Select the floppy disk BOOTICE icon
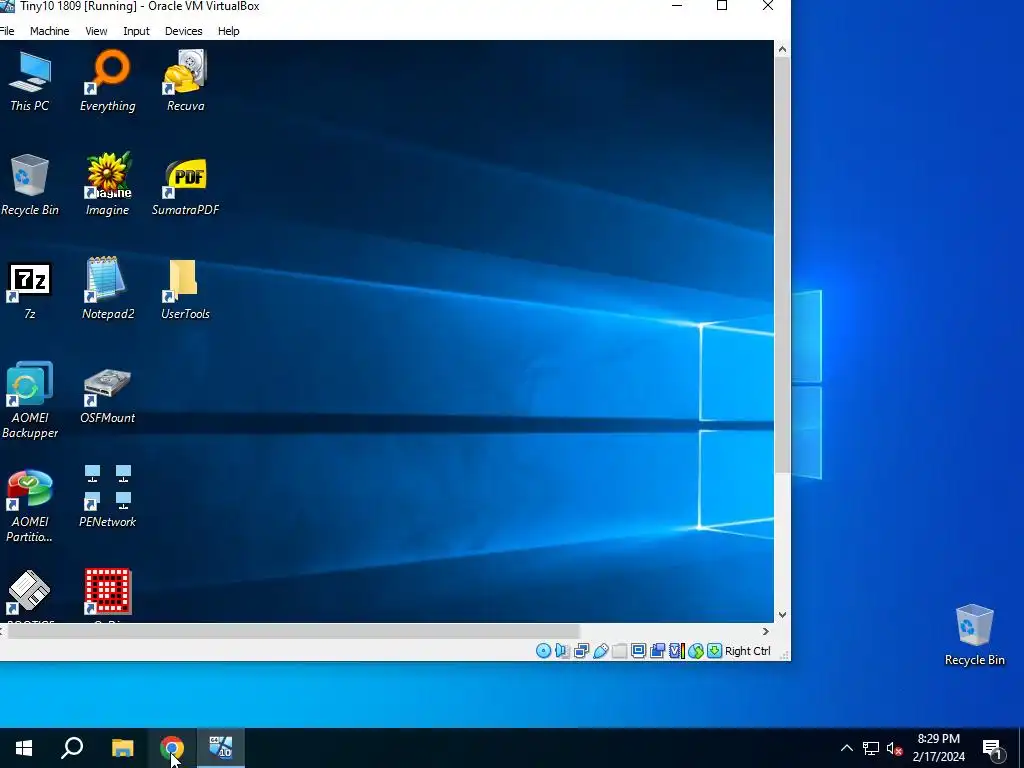The height and width of the screenshot is (768, 1024). (29, 593)
